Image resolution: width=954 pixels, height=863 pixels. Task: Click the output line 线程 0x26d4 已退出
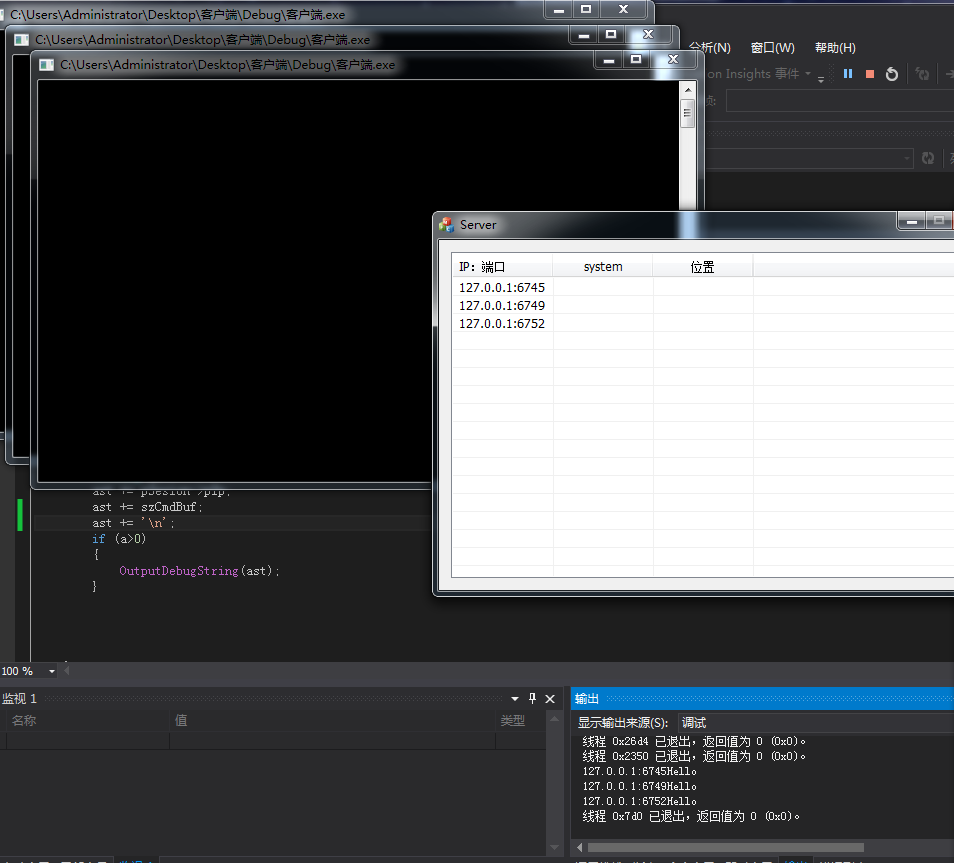(694, 741)
